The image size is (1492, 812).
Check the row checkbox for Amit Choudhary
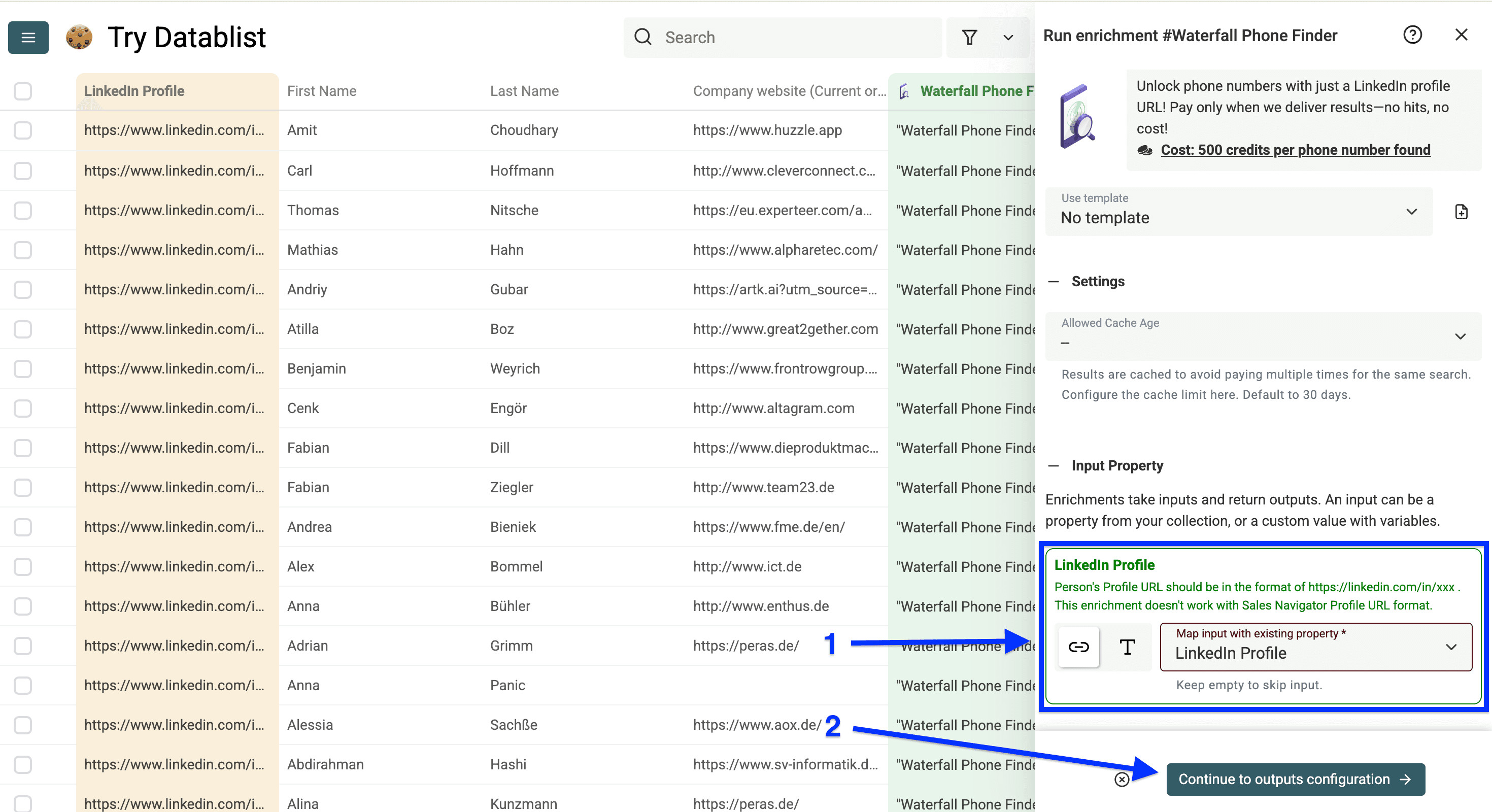coord(23,130)
